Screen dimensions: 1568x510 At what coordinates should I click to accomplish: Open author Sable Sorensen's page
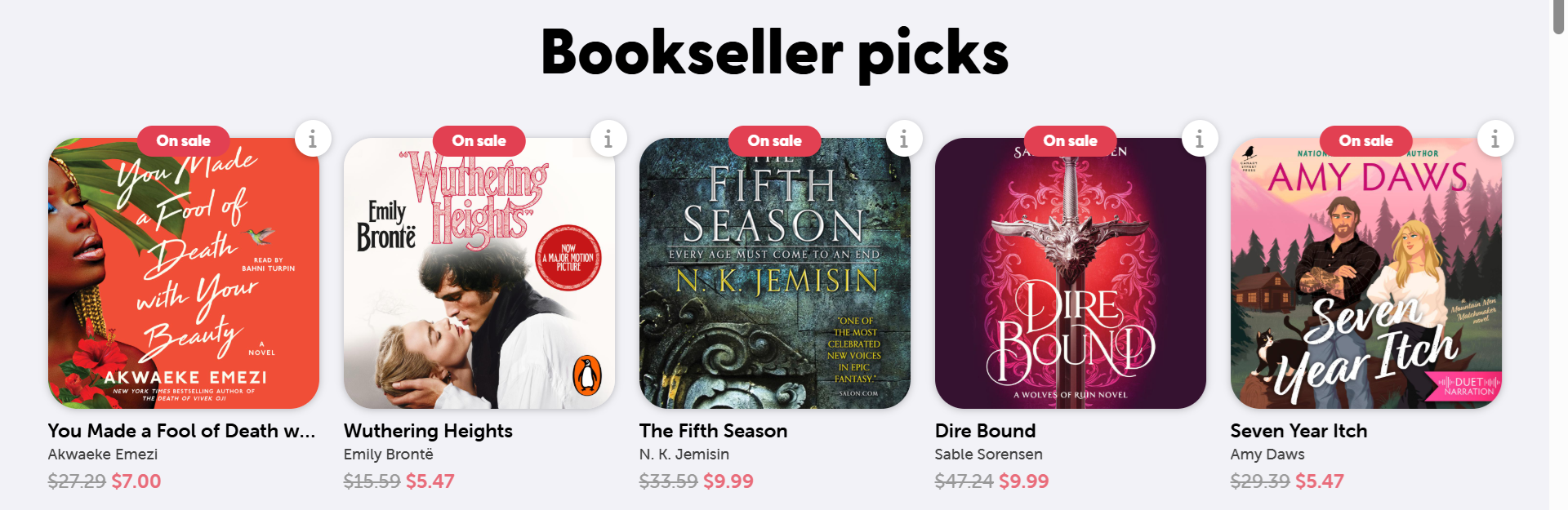988,455
